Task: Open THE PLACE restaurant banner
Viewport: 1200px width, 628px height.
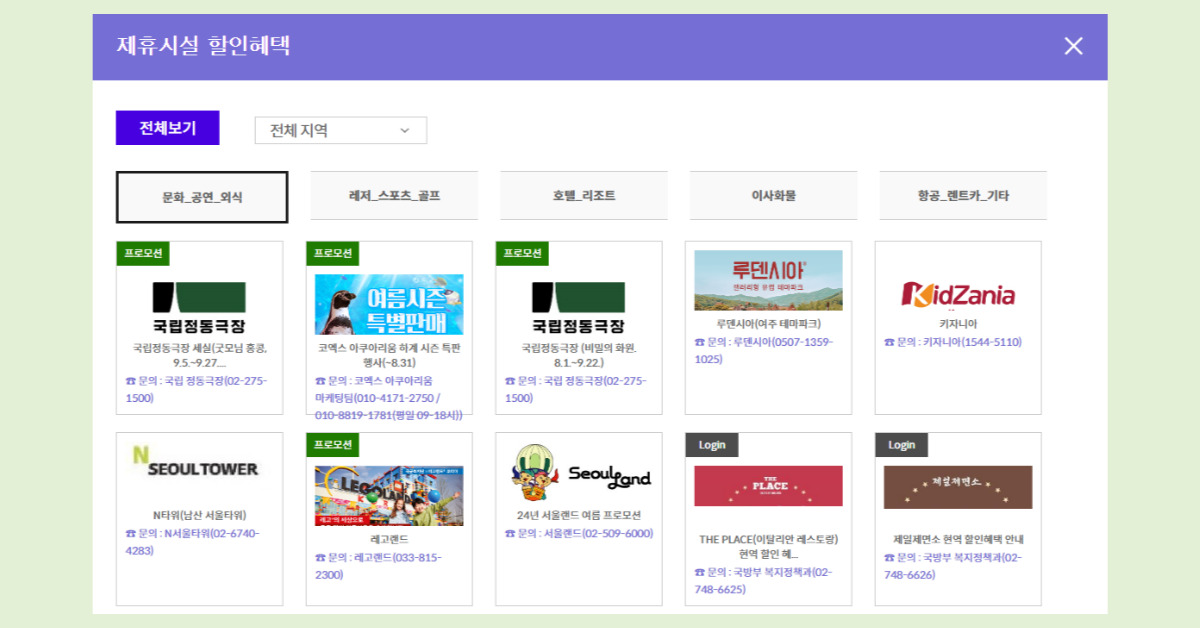Action: 768,486
